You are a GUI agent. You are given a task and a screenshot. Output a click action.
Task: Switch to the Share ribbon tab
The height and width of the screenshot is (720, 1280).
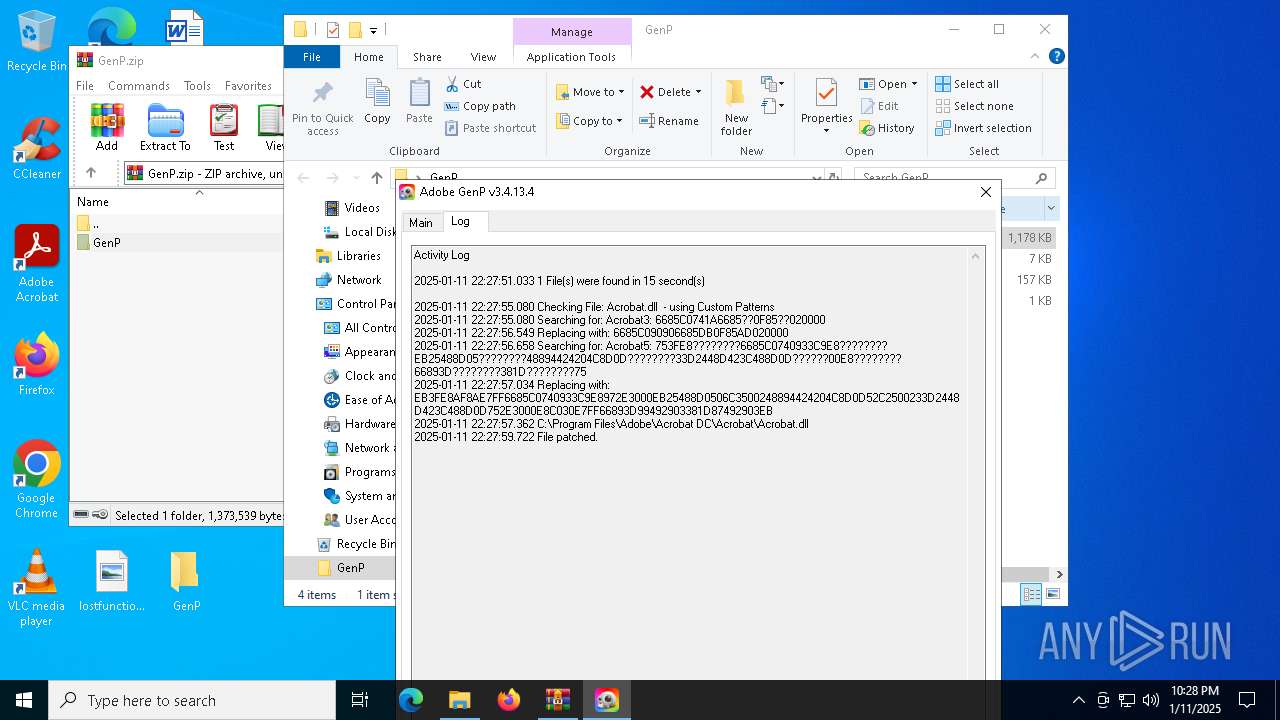[427, 57]
